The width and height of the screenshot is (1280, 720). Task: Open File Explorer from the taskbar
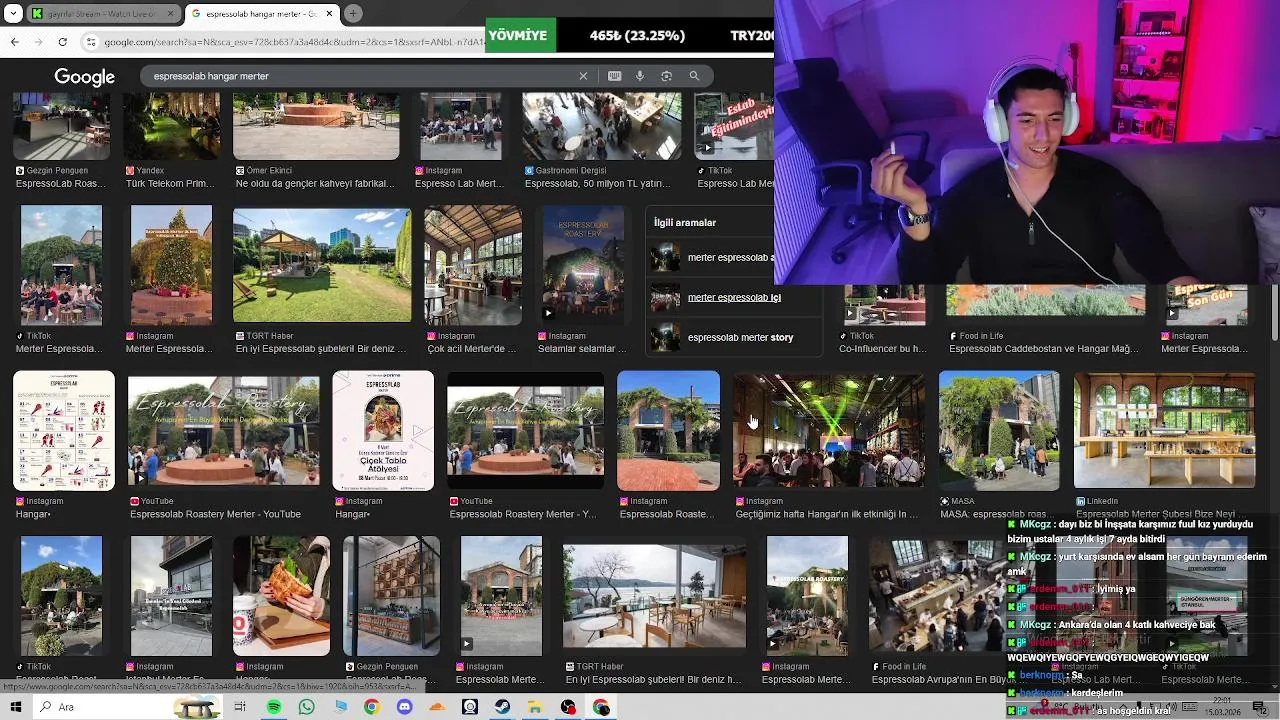535,707
